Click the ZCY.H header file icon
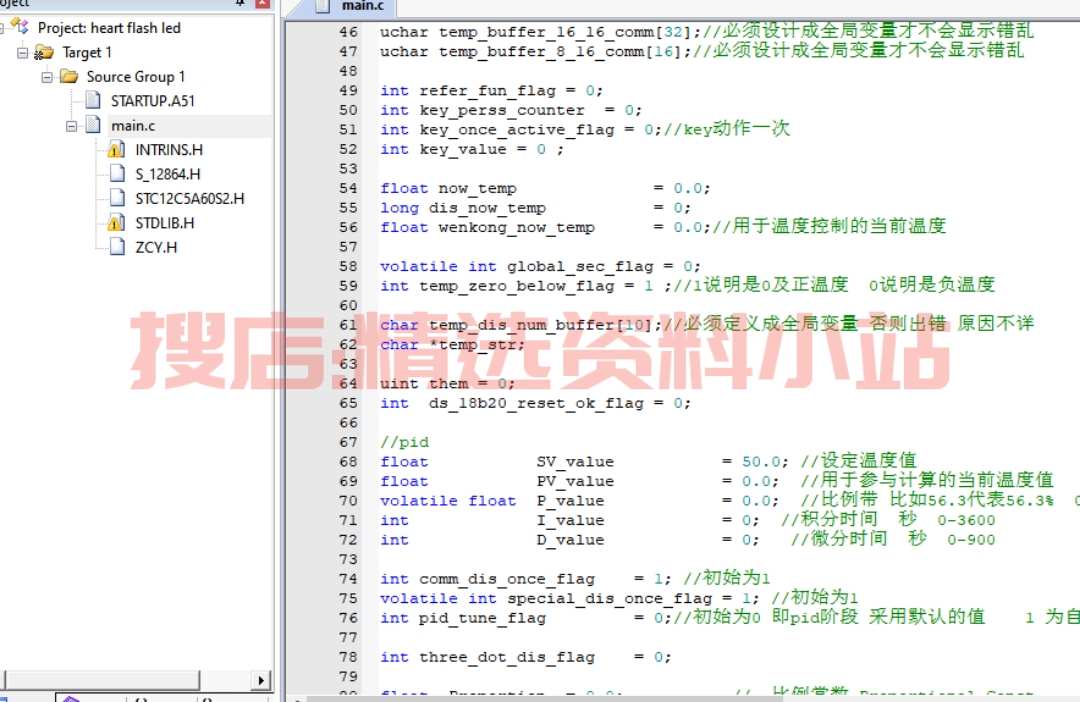Image resolution: width=1080 pixels, height=702 pixels. click(x=117, y=247)
